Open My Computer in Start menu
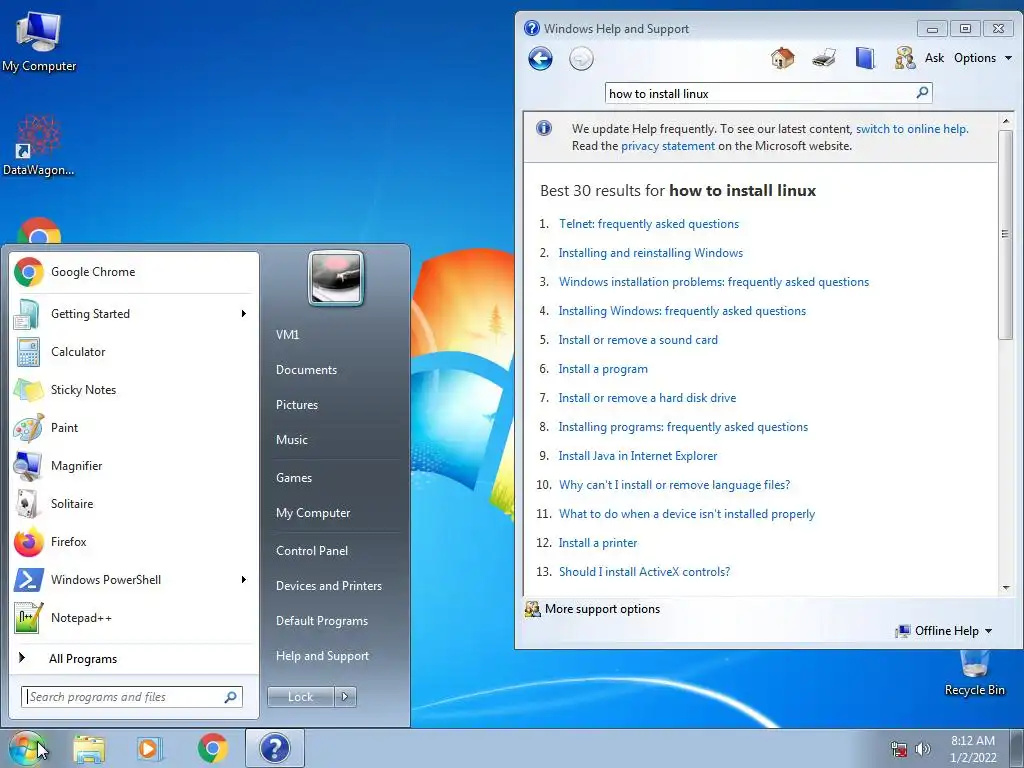Screen dimensions: 1024x768 click(313, 513)
